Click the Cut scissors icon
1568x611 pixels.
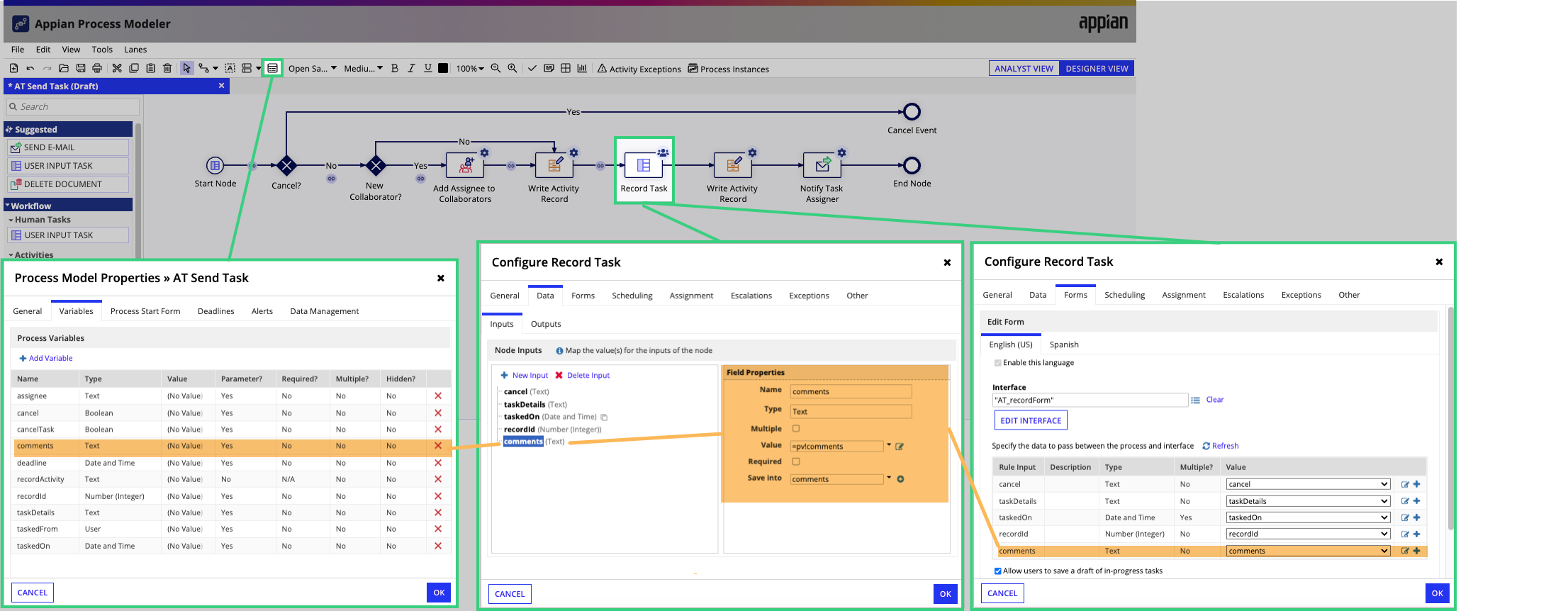pyautogui.click(x=117, y=68)
